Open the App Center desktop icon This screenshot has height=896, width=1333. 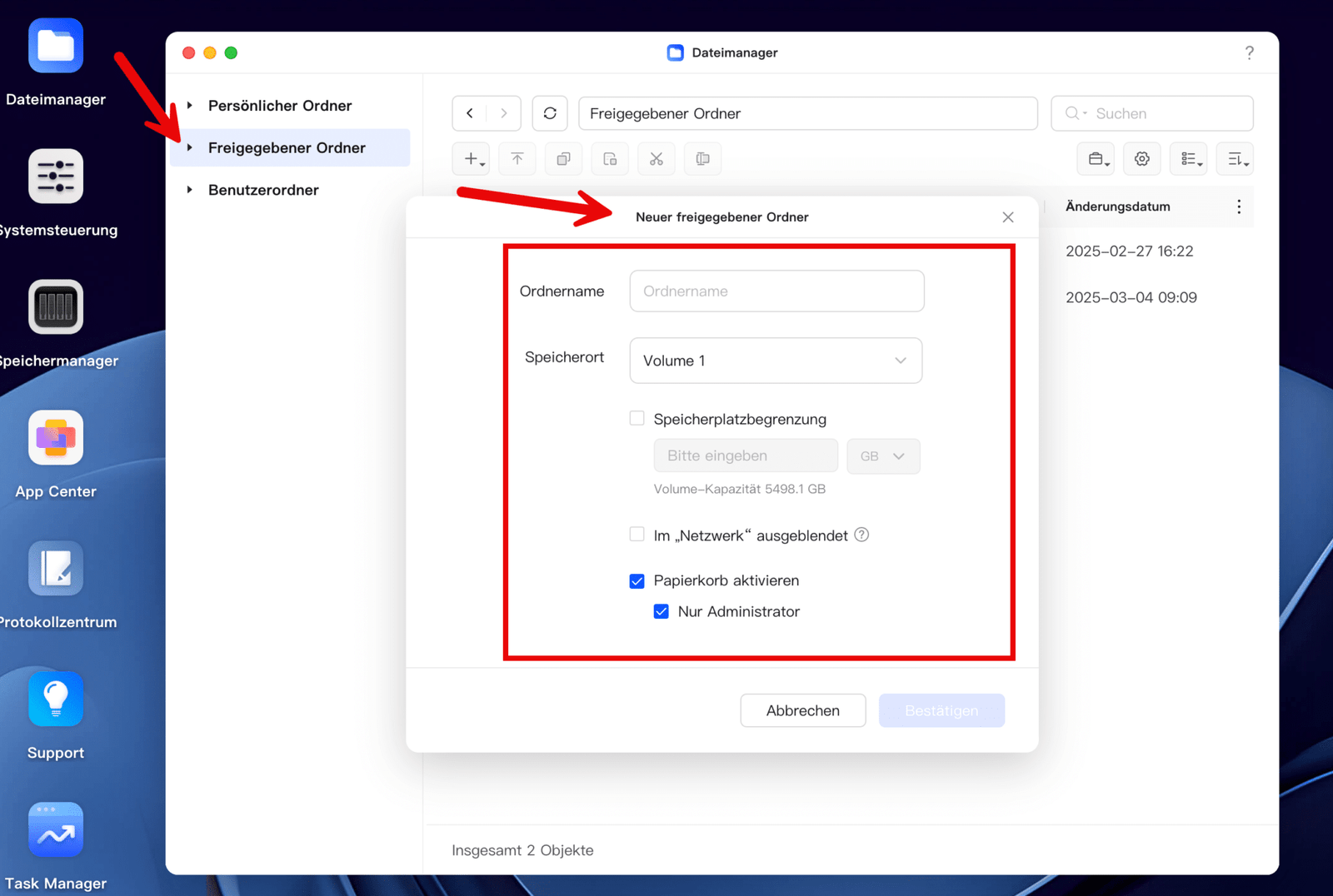56,438
